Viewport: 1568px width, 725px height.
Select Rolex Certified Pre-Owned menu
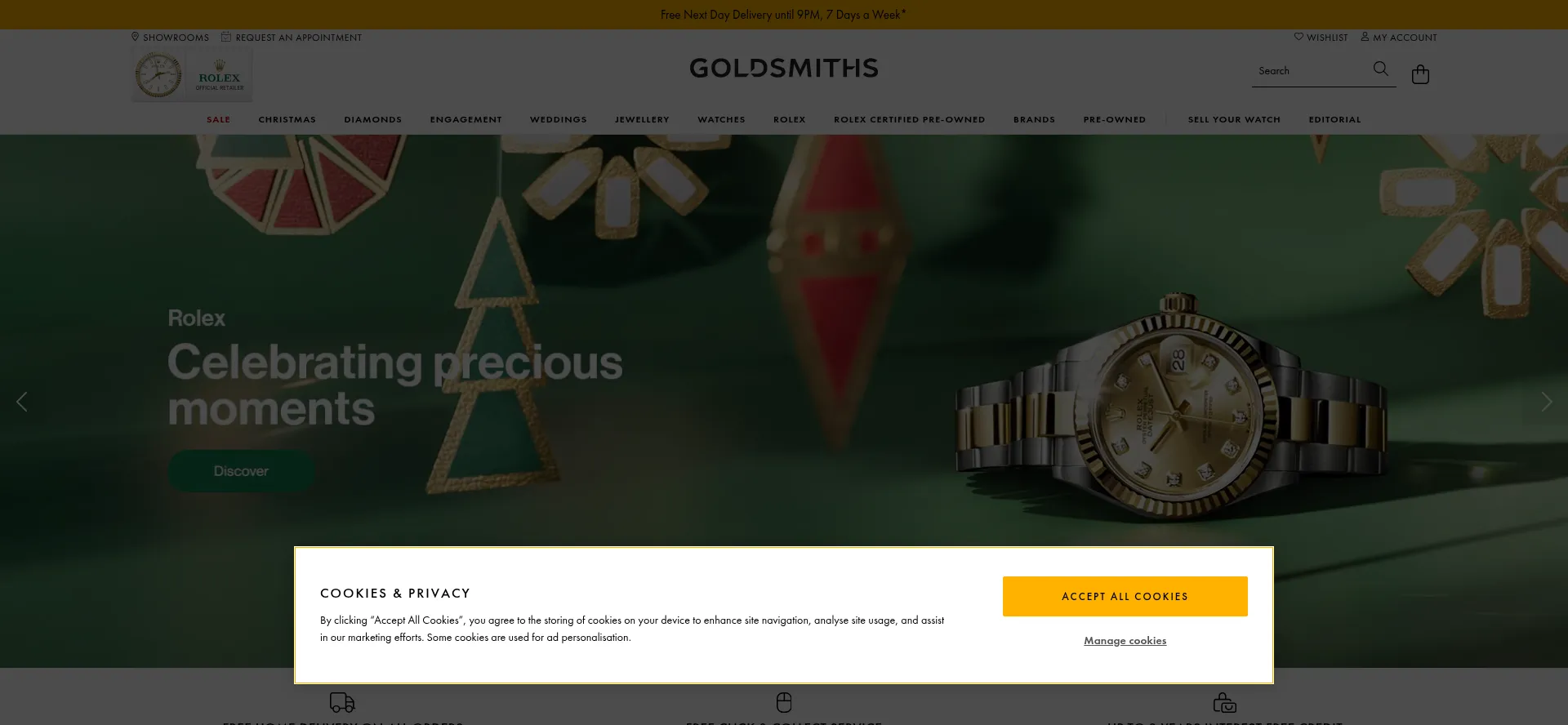[x=909, y=119]
